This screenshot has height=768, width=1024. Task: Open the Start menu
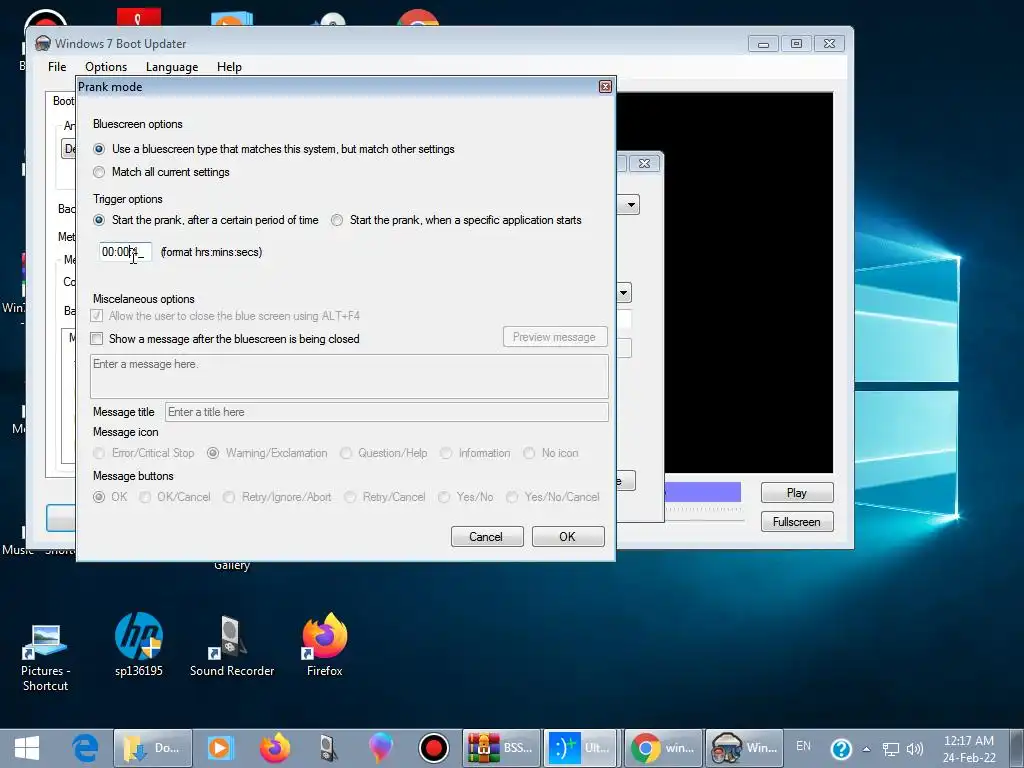pos(27,748)
